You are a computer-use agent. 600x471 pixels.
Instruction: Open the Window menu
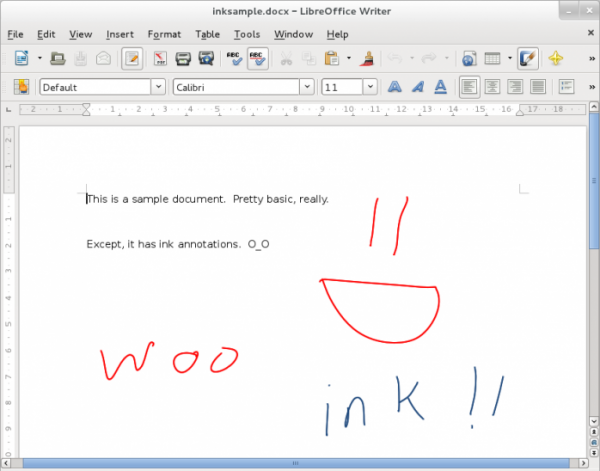[x=293, y=34]
